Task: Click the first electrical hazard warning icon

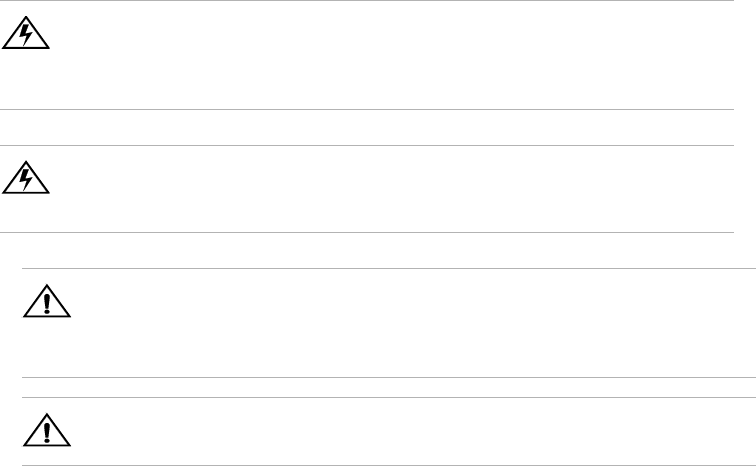Action: 17,36
